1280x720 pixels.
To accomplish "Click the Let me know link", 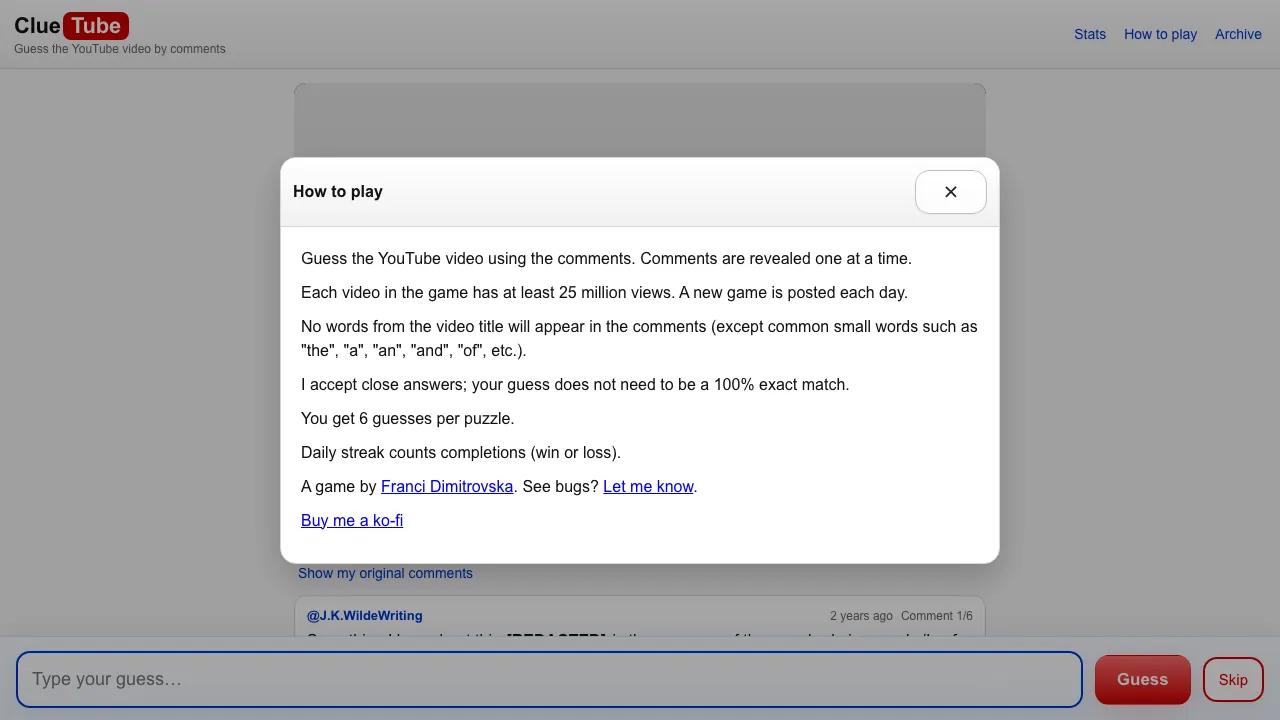I will tap(648, 486).
